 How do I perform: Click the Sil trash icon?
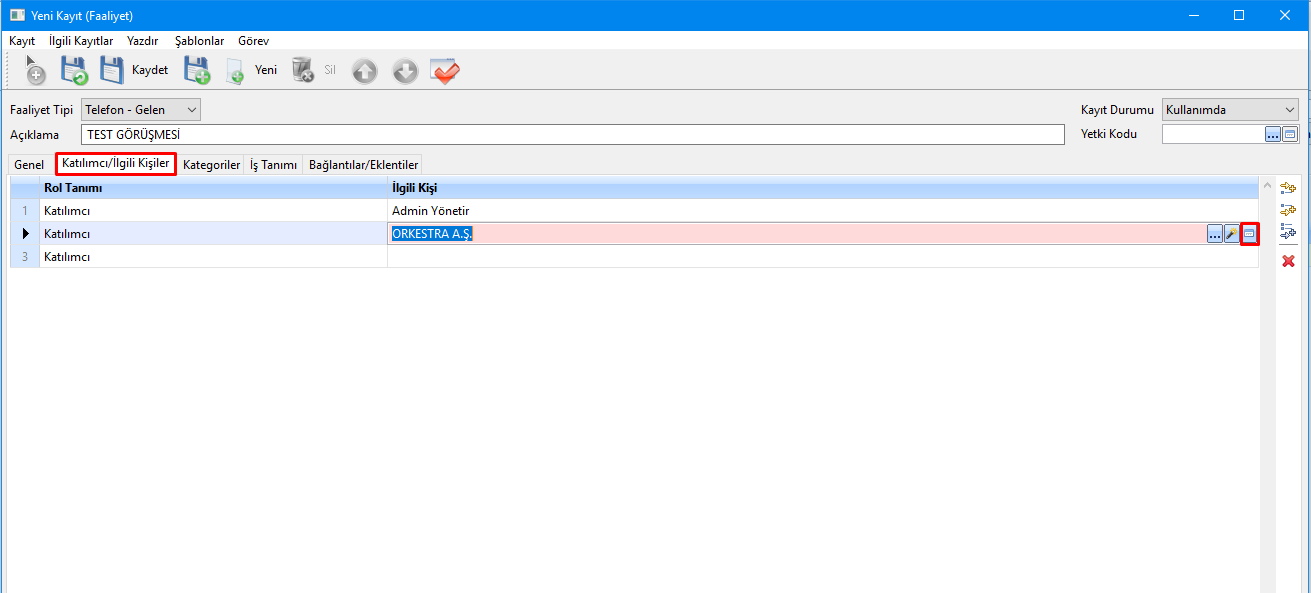pyautogui.click(x=314, y=70)
